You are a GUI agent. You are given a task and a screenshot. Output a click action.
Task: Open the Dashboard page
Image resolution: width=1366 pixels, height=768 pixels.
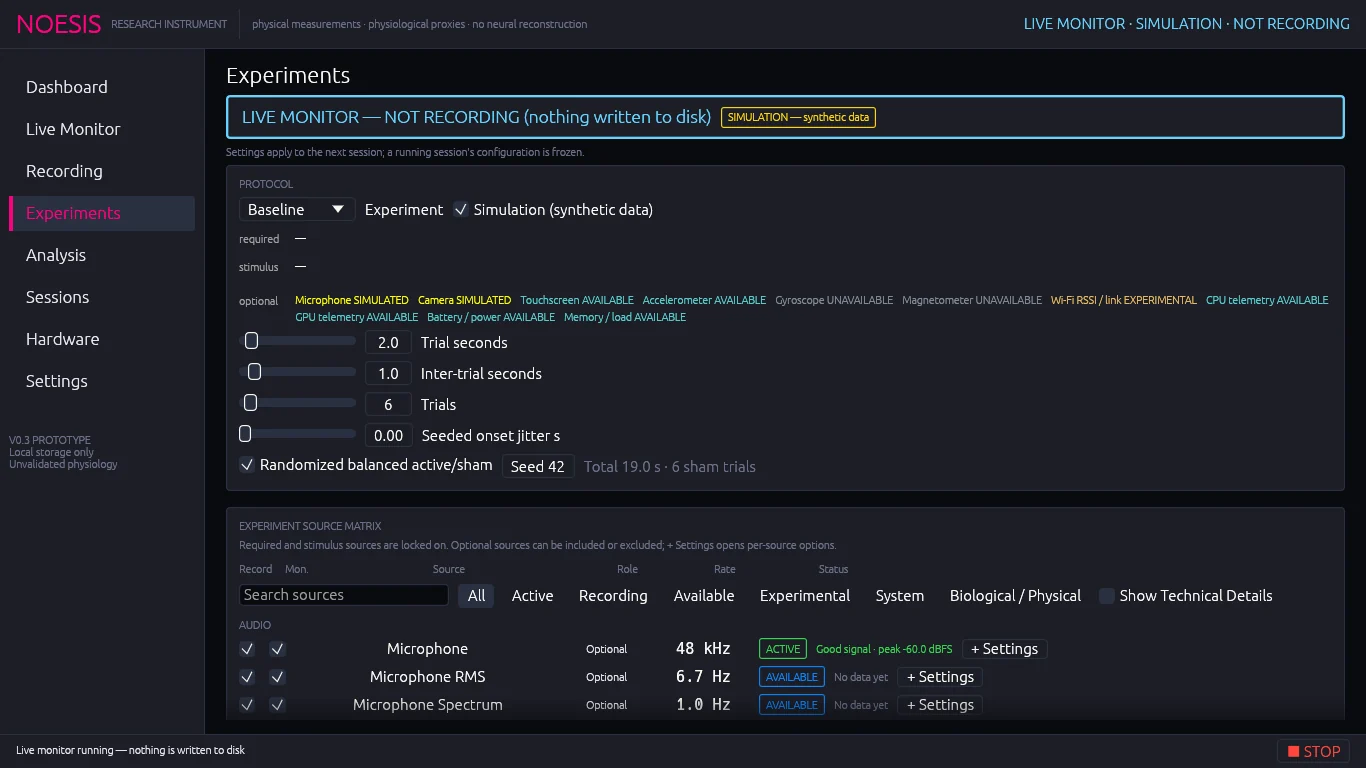(102, 87)
